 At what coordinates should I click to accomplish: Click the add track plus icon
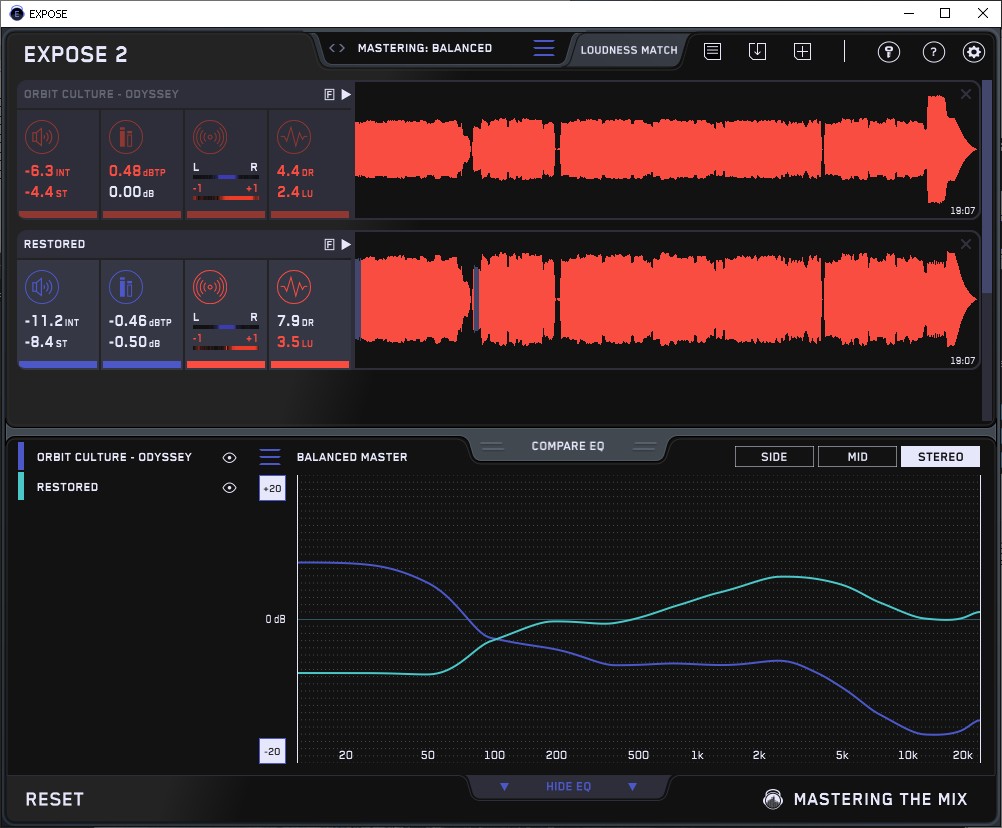[x=802, y=51]
